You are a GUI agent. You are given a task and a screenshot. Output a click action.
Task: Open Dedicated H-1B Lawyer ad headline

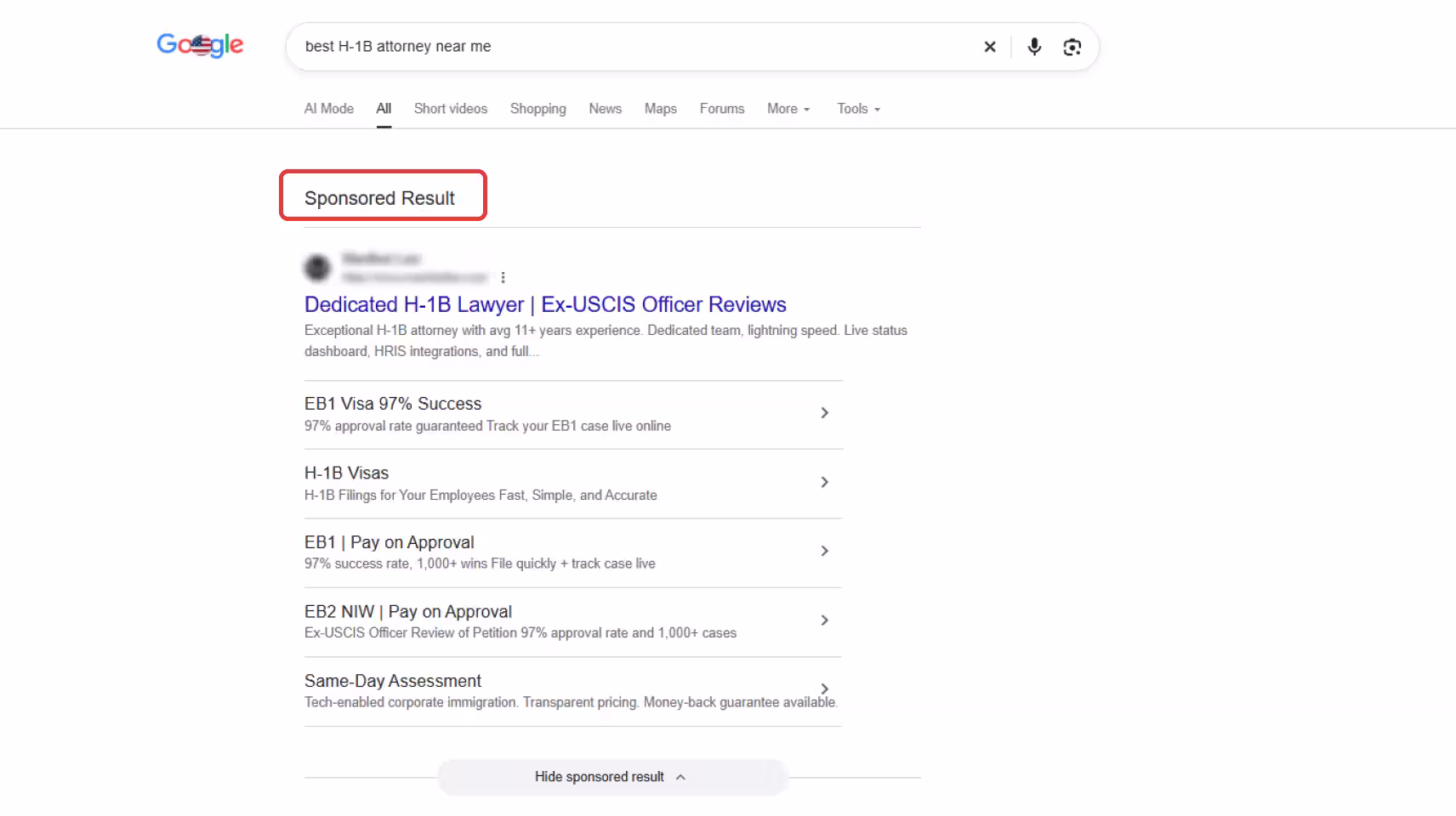click(545, 304)
